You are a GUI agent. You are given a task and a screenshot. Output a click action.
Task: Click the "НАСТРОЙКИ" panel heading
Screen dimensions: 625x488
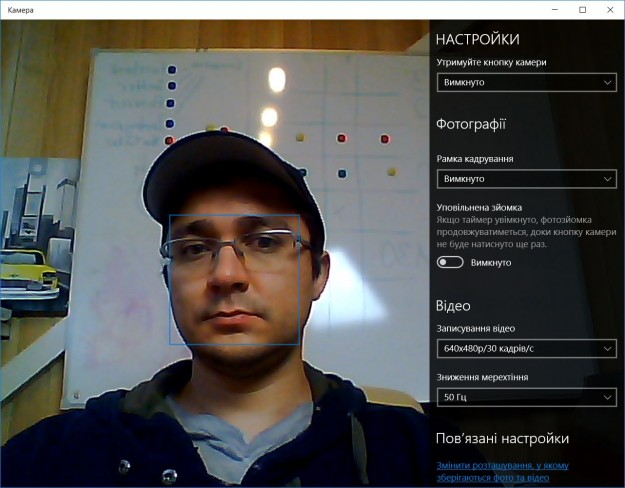(x=477, y=39)
